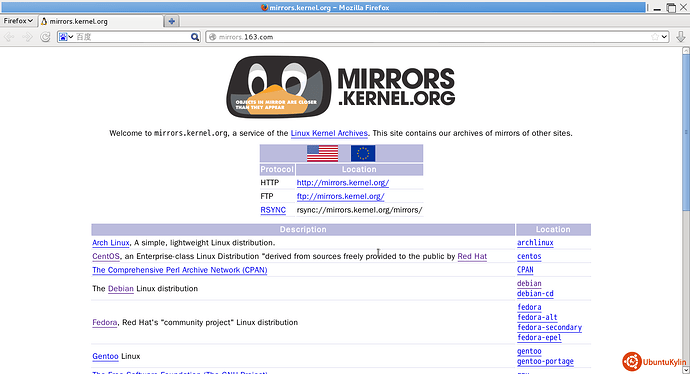
Task: Click the site identity globe icon
Action: pos(213,37)
